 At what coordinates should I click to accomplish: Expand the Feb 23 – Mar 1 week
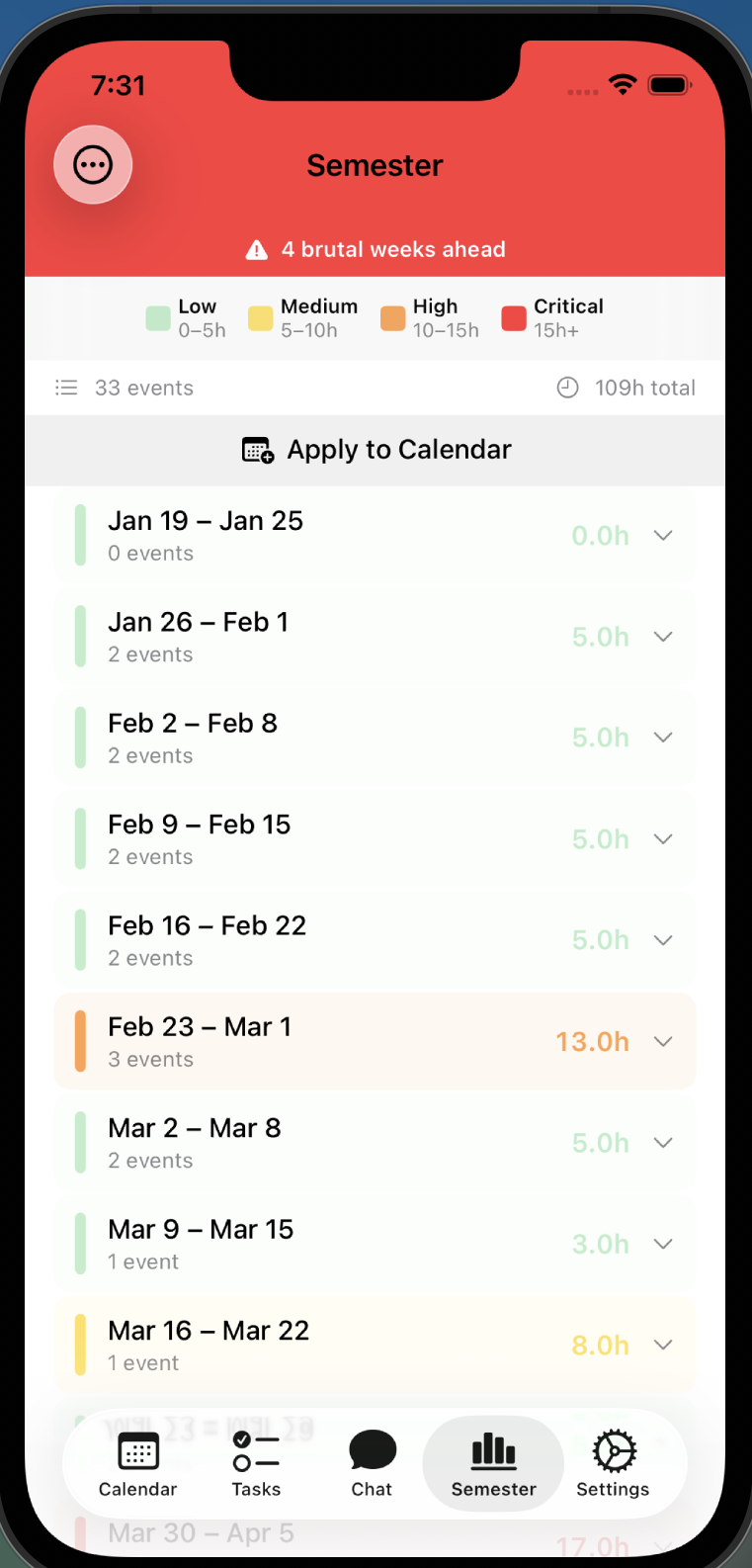[376, 1042]
